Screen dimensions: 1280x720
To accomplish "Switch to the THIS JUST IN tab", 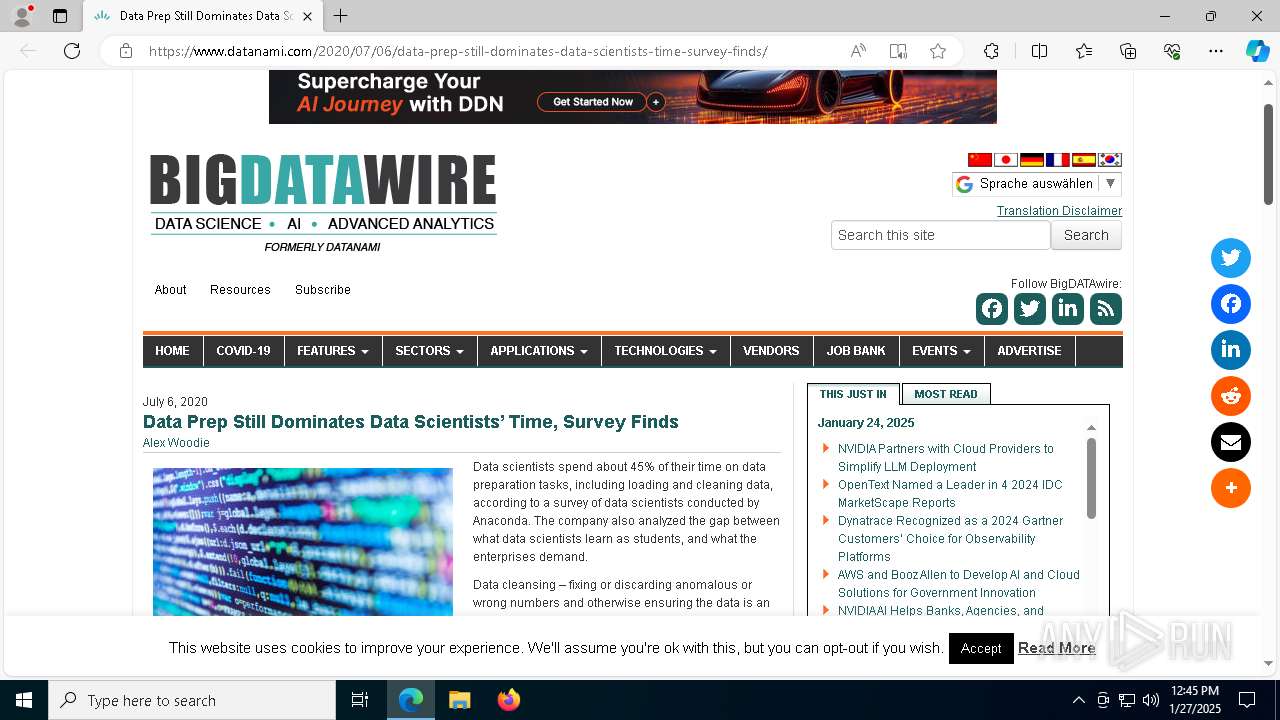I will pos(853,394).
